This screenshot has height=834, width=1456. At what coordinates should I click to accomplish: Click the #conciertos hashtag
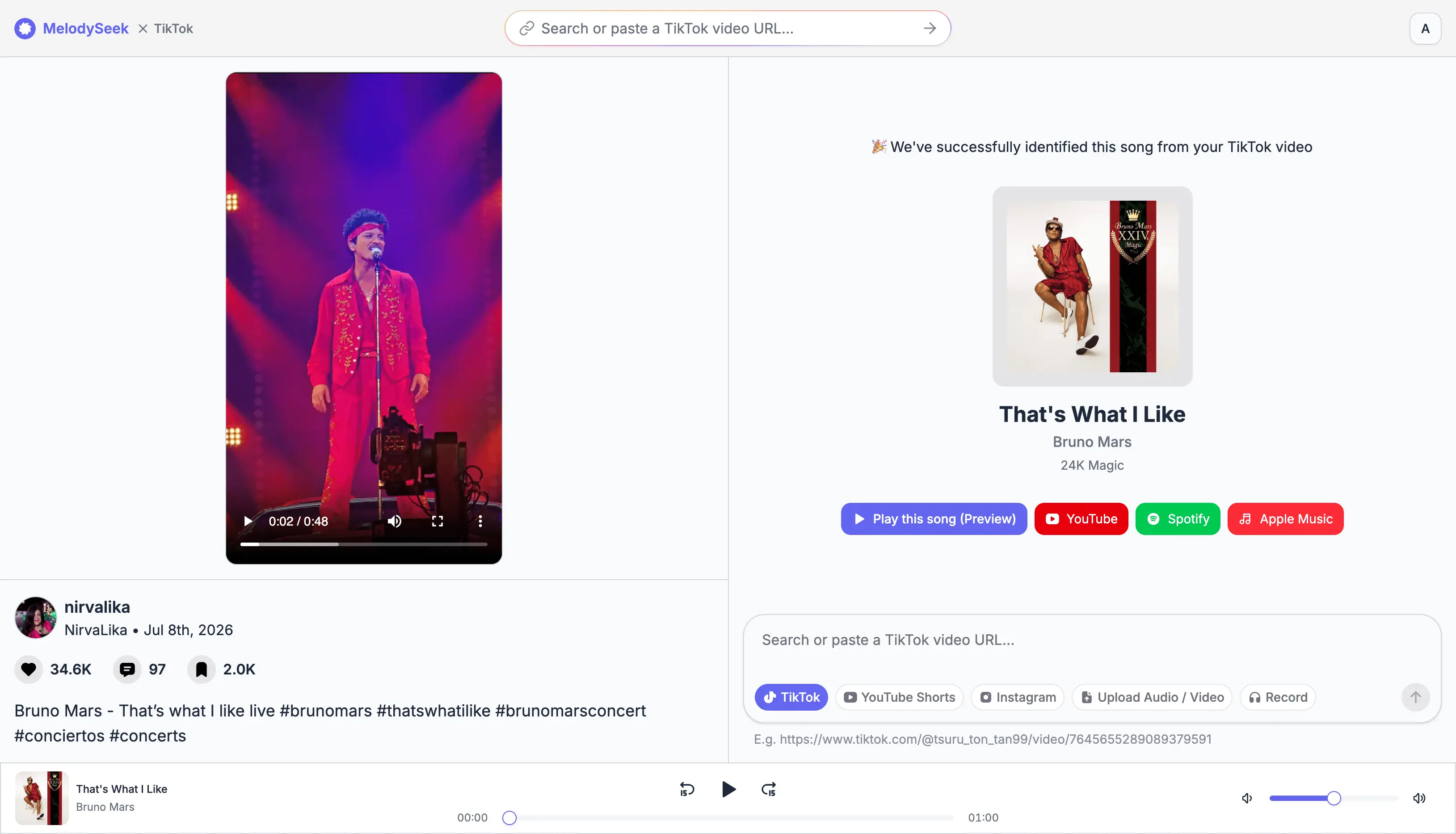(x=59, y=736)
